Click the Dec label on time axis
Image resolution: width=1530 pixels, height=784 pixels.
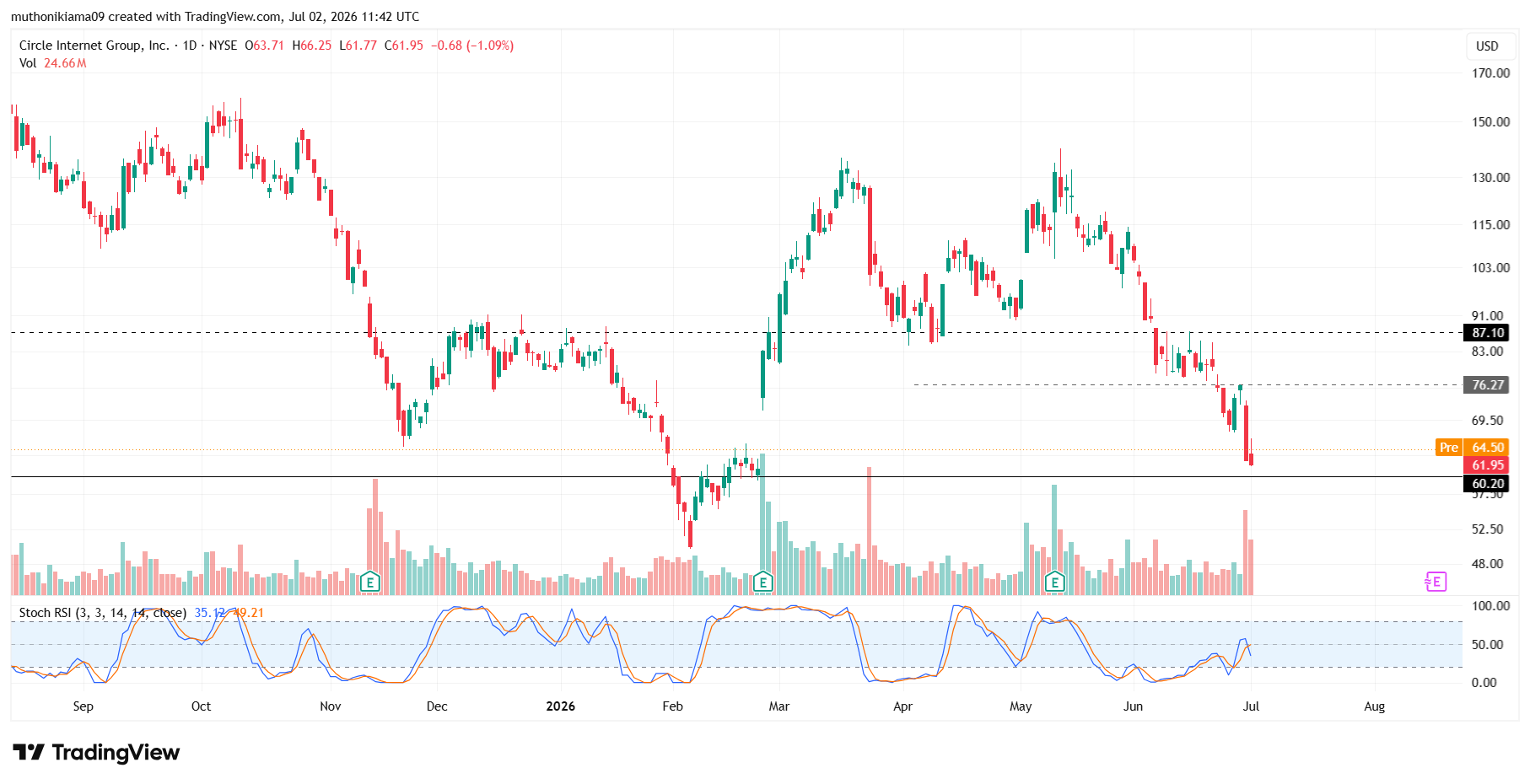coord(437,706)
